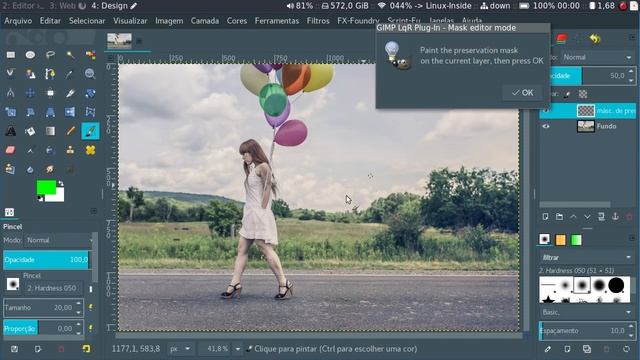Increase the Tamanho brush size value
640x360 pixels.
click(78, 303)
